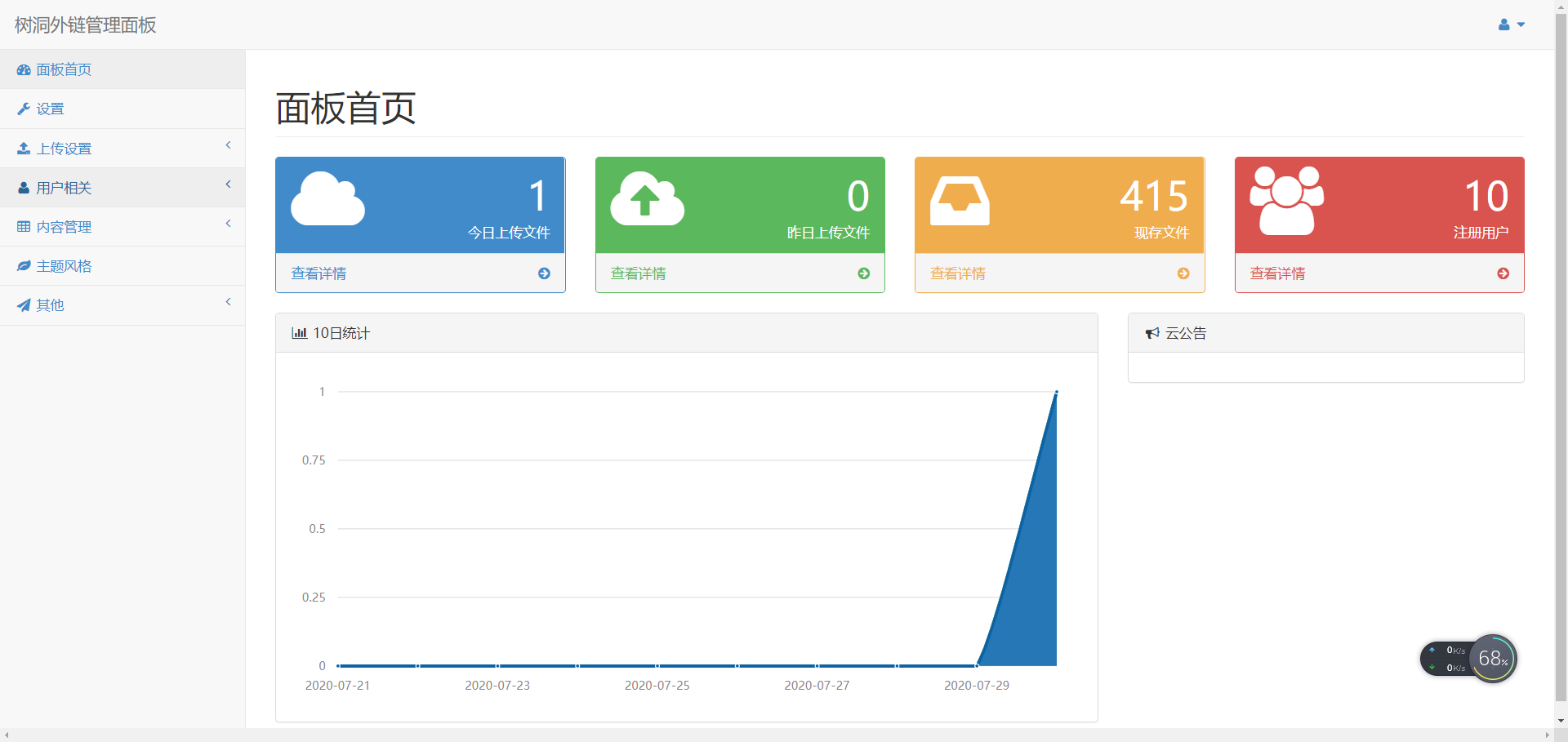Image resolution: width=1568 pixels, height=742 pixels.
Task: Click the users group icon on the red card
Action: (1286, 201)
